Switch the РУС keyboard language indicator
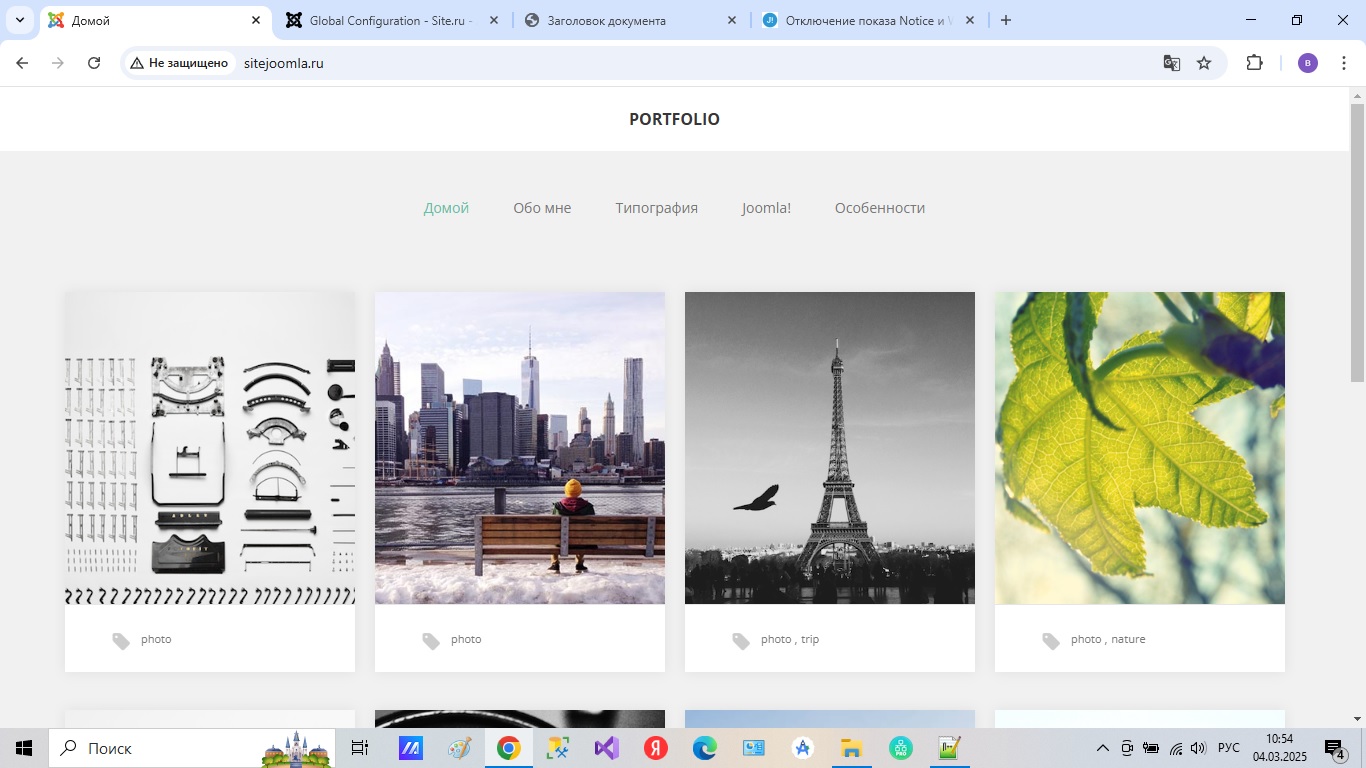The height and width of the screenshot is (768, 1366). pyautogui.click(x=1229, y=748)
